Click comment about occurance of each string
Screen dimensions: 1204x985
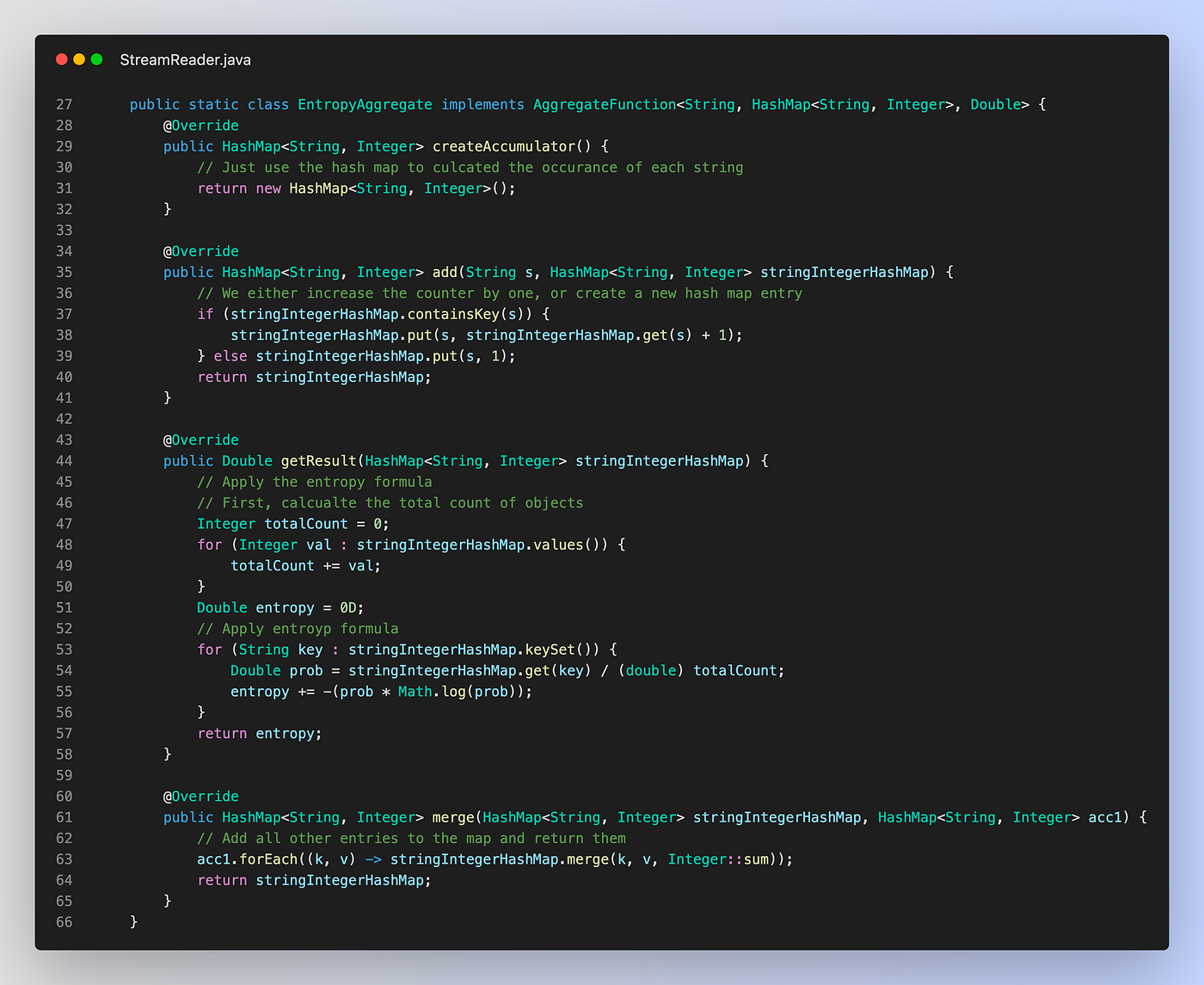click(x=470, y=168)
